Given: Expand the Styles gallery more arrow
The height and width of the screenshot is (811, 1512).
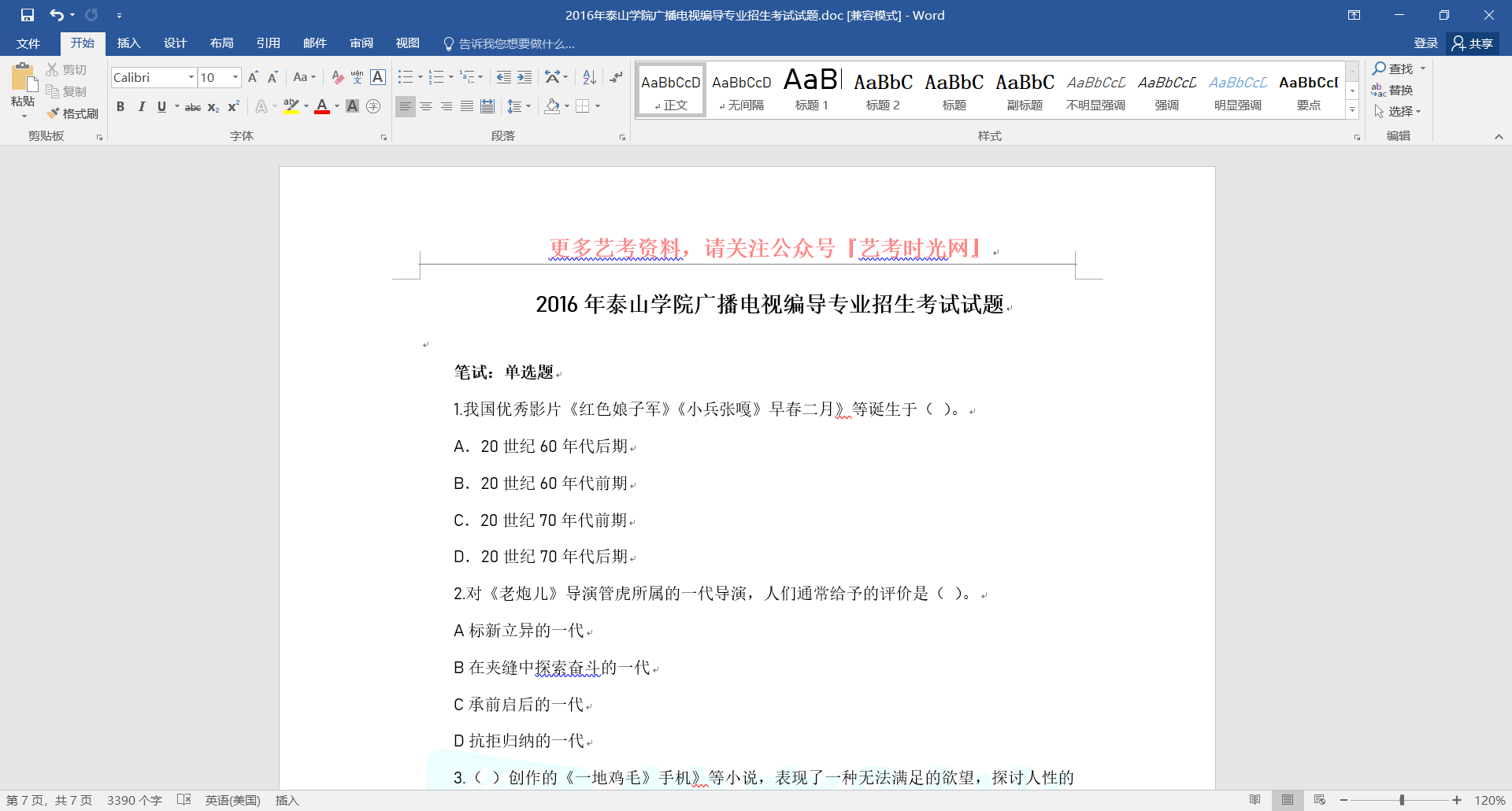Looking at the screenshot, I should tap(1352, 111).
